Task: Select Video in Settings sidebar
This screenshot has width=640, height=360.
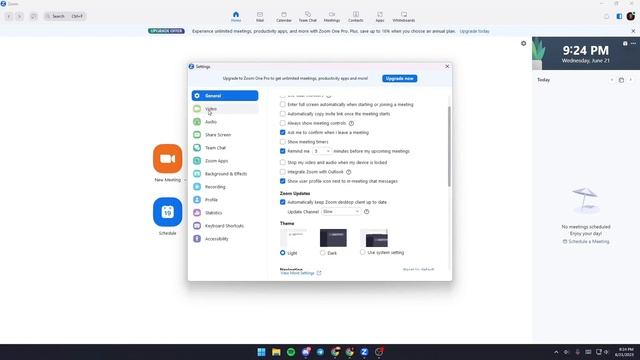Action: [x=225, y=109]
